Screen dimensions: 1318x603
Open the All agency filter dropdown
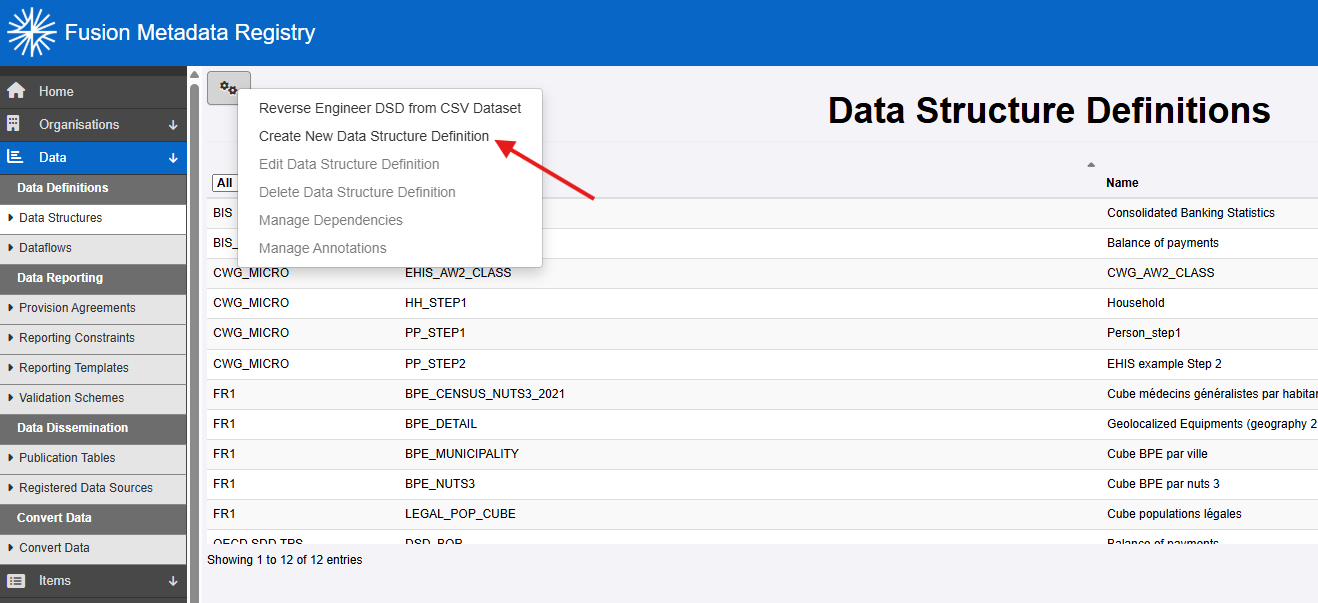(225, 183)
